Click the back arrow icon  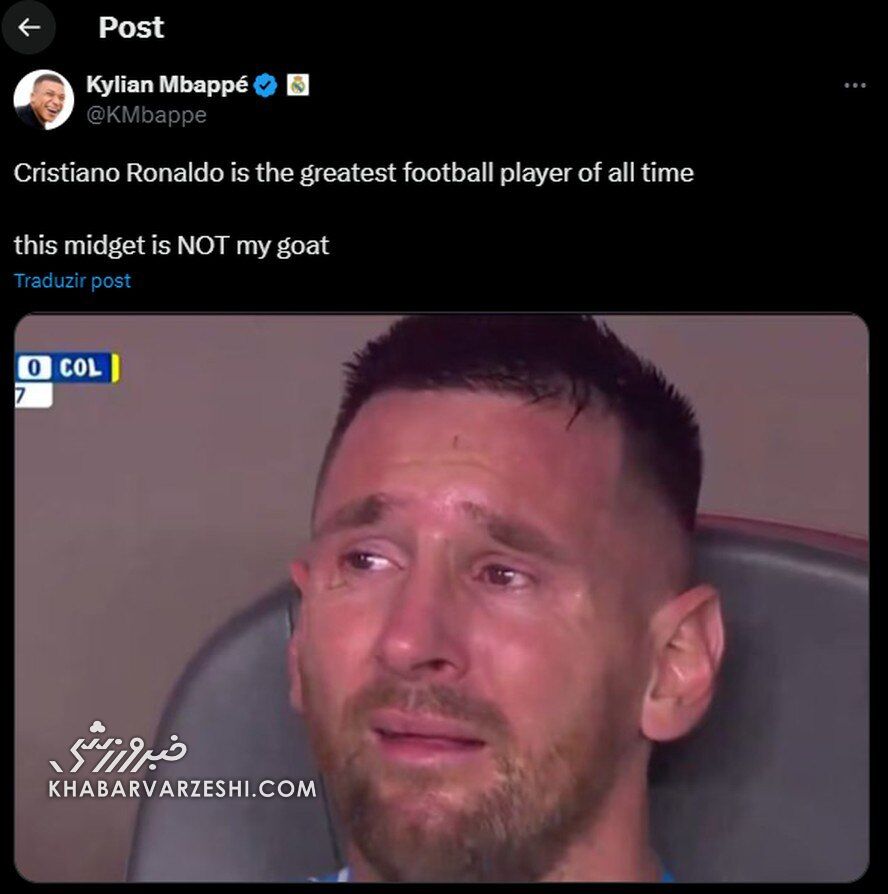point(29,27)
